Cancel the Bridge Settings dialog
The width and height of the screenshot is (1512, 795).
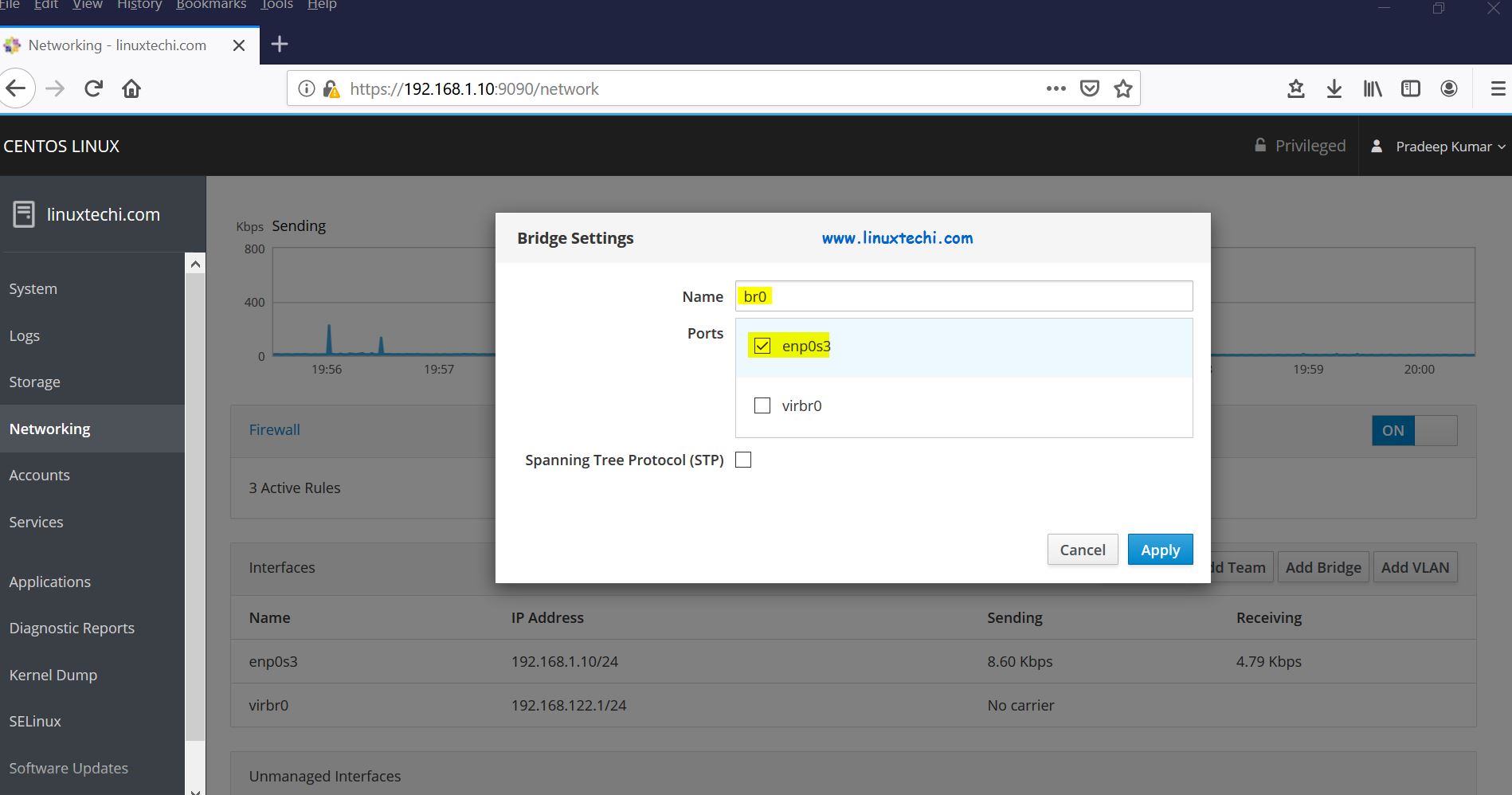pos(1082,550)
